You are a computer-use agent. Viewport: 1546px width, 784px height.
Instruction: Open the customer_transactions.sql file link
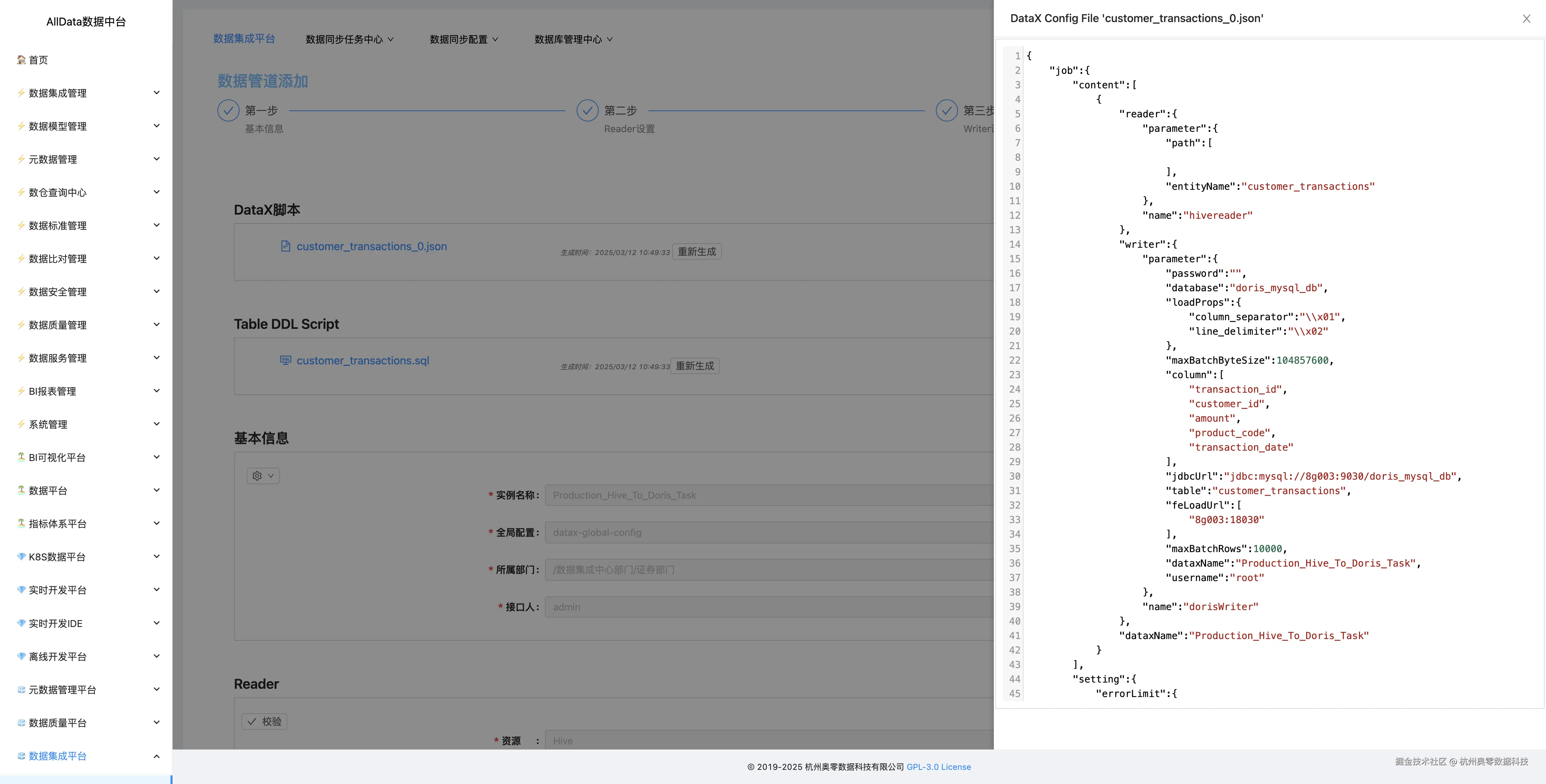(x=362, y=360)
